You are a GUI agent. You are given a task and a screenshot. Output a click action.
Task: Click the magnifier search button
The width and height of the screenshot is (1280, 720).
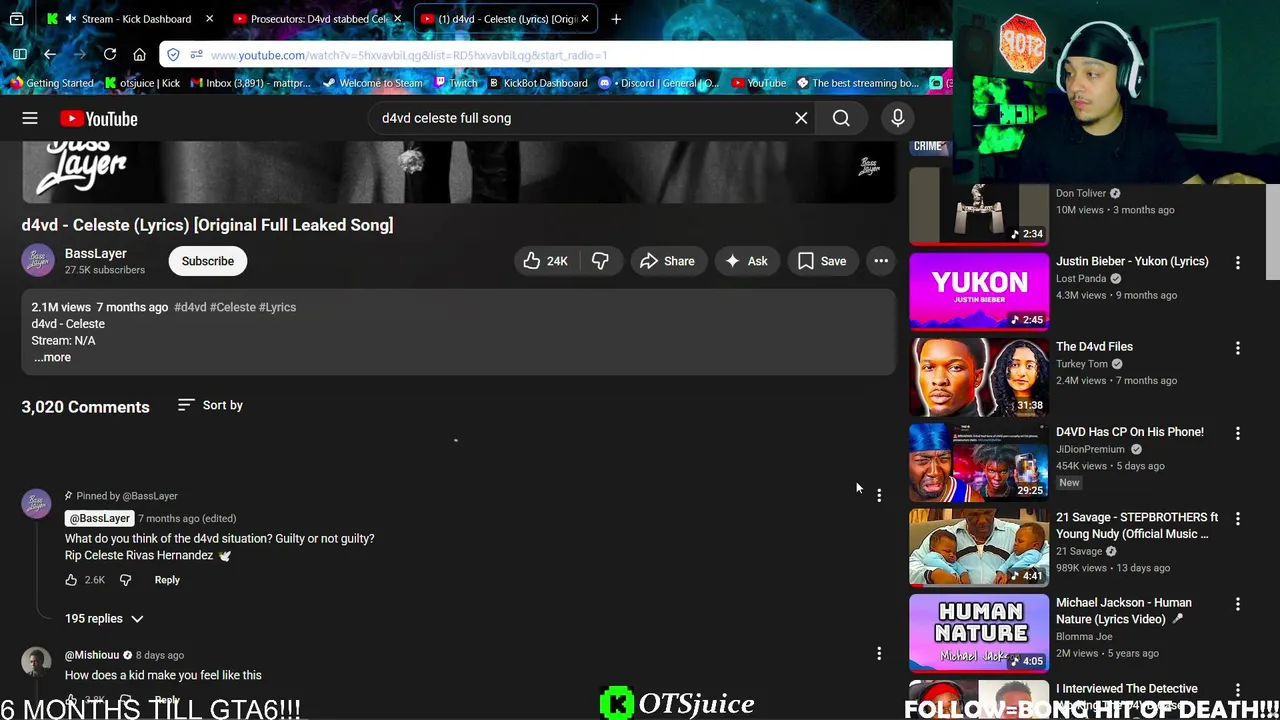pyautogui.click(x=841, y=118)
